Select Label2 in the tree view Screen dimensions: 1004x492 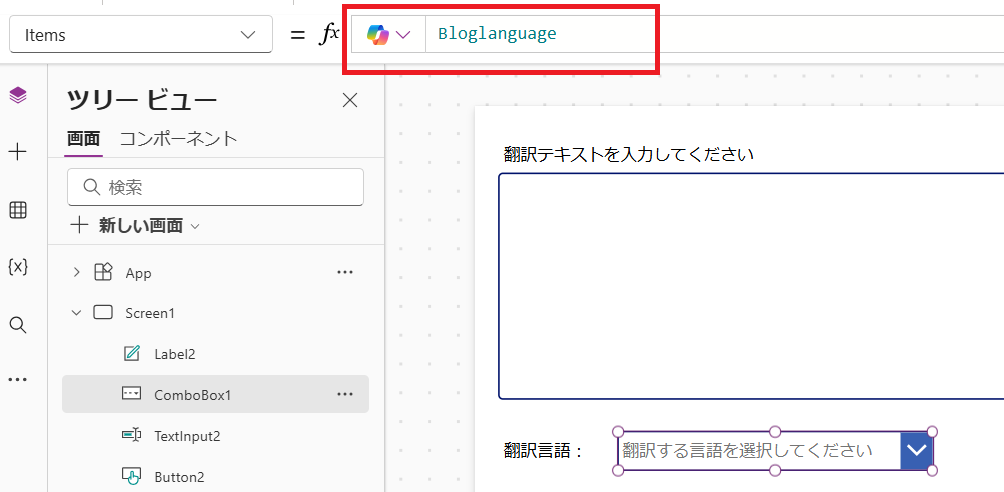174,354
